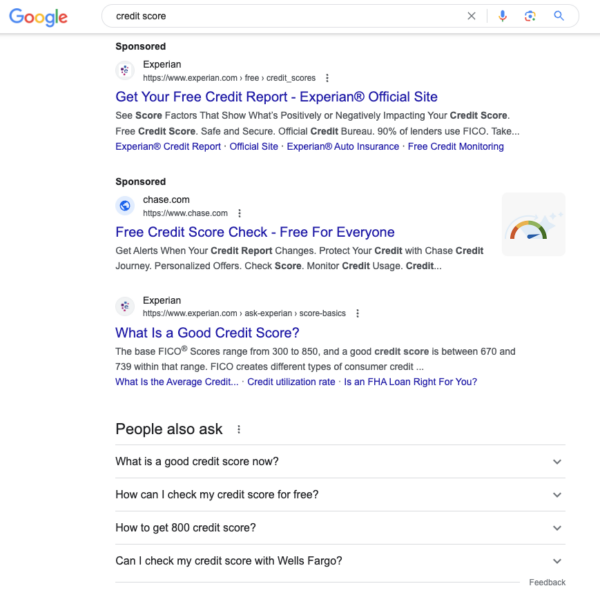600x606 pixels.
Task: Clear the search box with the X icon
Action: coord(471,16)
